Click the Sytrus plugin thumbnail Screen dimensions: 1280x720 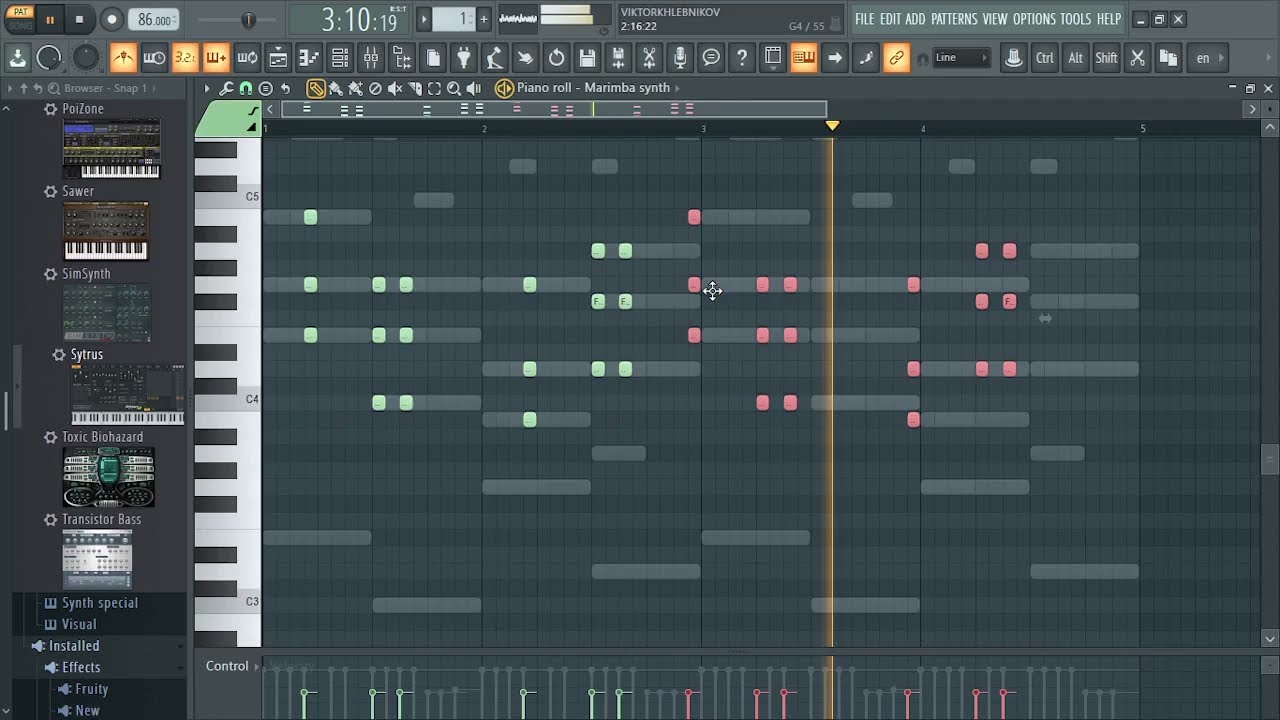(x=127, y=395)
